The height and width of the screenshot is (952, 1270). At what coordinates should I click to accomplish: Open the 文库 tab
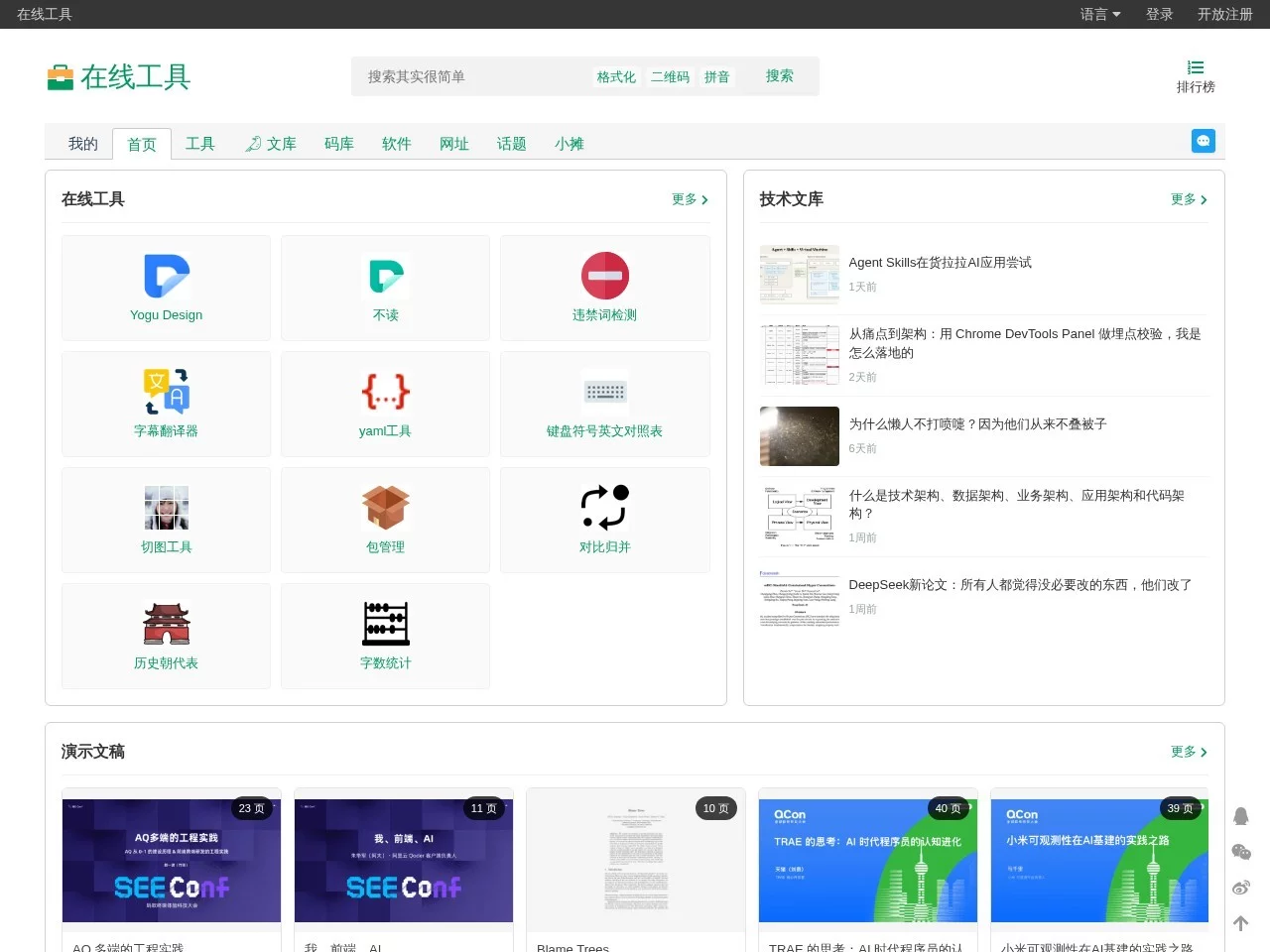tap(280, 143)
